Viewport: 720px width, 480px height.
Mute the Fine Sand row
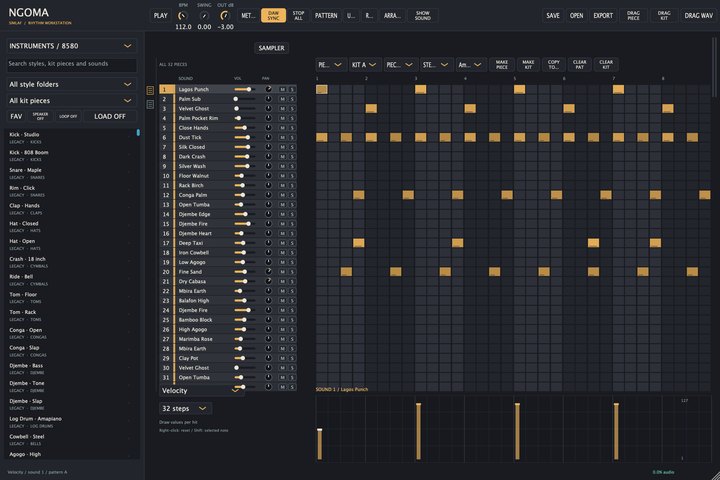(x=282, y=271)
